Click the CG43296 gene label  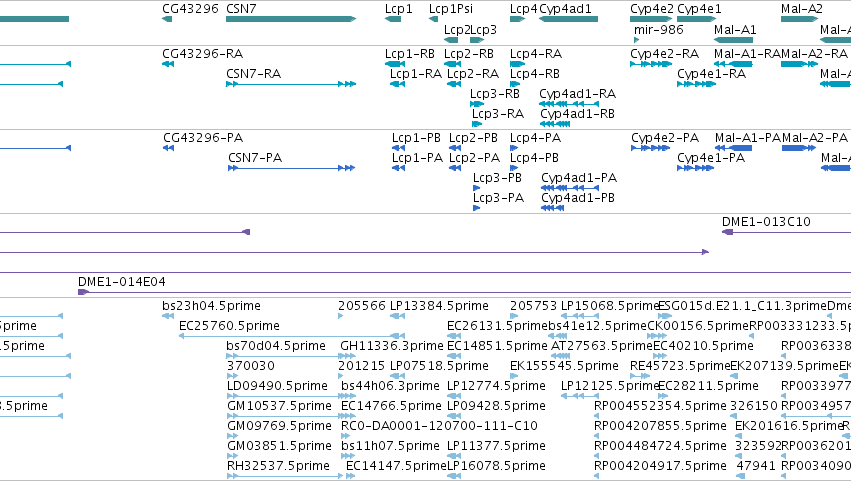tap(190, 9)
